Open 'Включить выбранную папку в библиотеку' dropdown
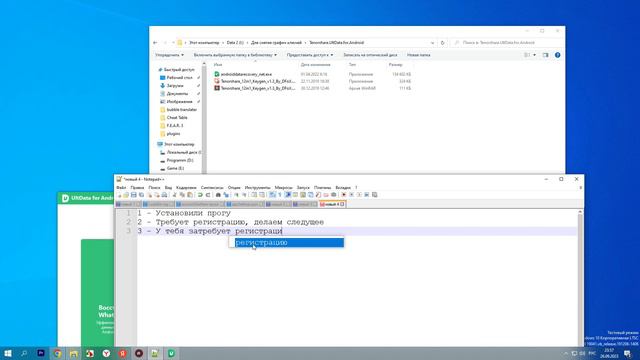The image size is (640, 360). pyautogui.click(x=235, y=55)
